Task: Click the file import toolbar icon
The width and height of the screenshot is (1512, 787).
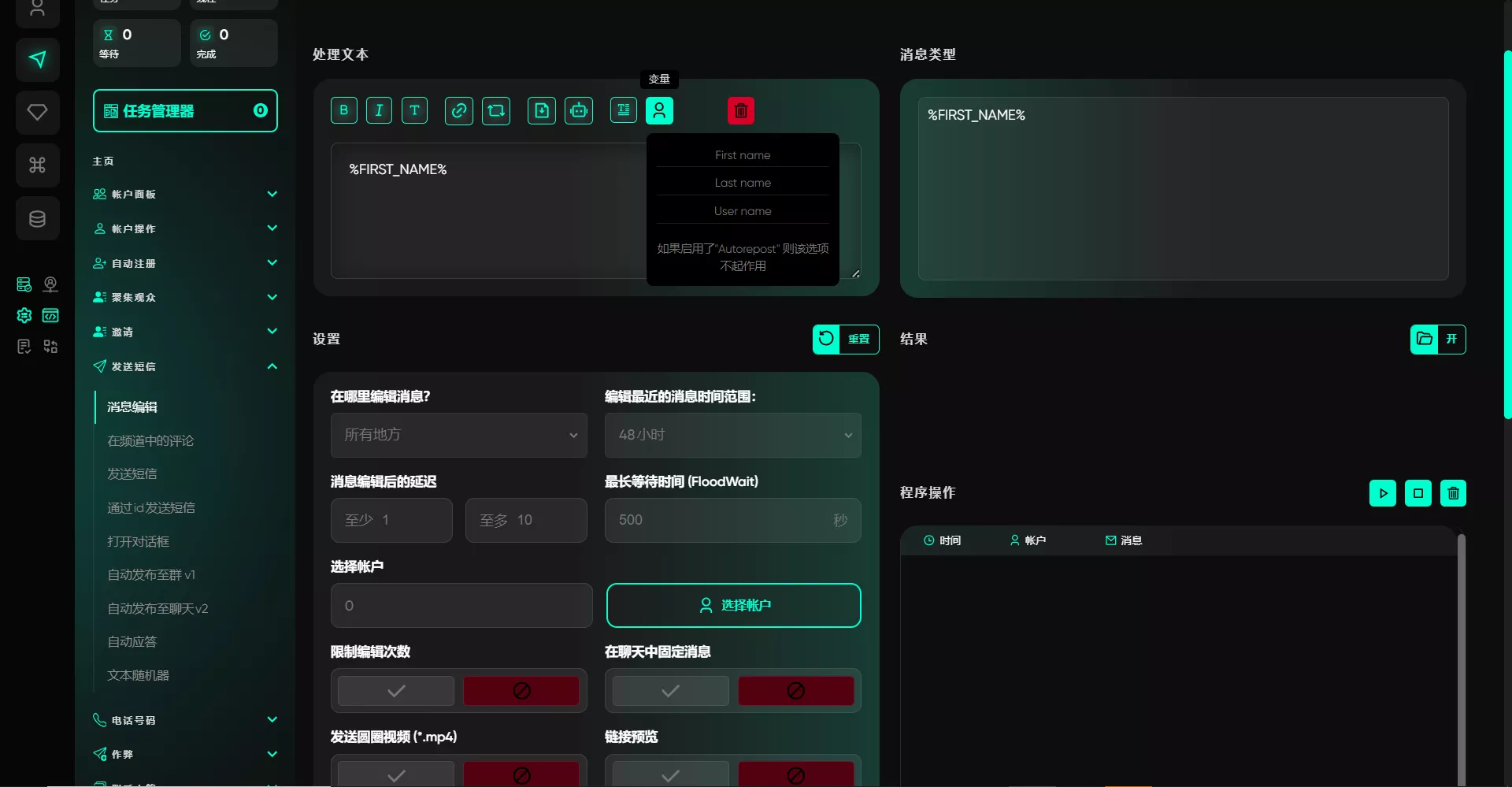Action: tap(542, 110)
